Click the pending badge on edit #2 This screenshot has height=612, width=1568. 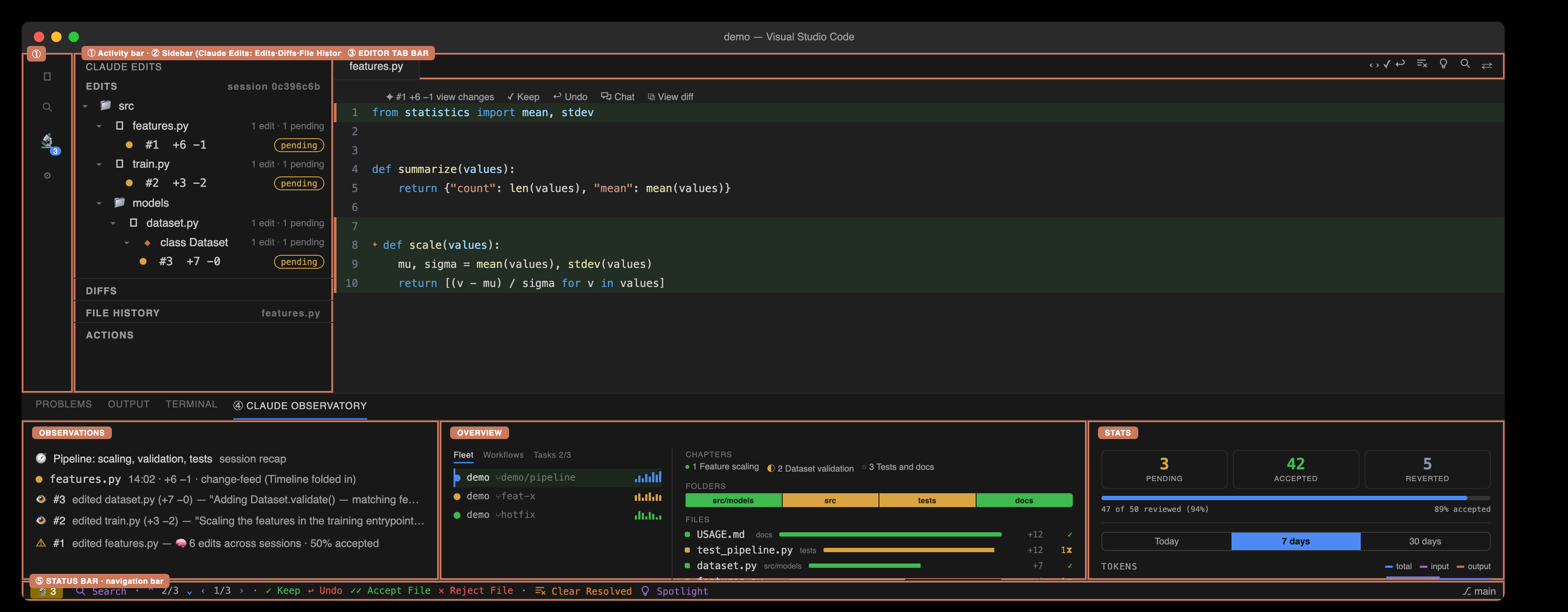(299, 183)
